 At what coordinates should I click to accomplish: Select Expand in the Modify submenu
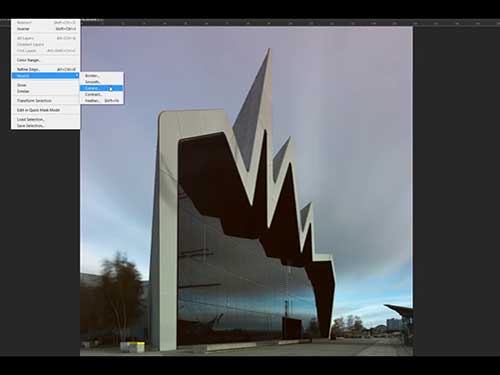[102, 88]
